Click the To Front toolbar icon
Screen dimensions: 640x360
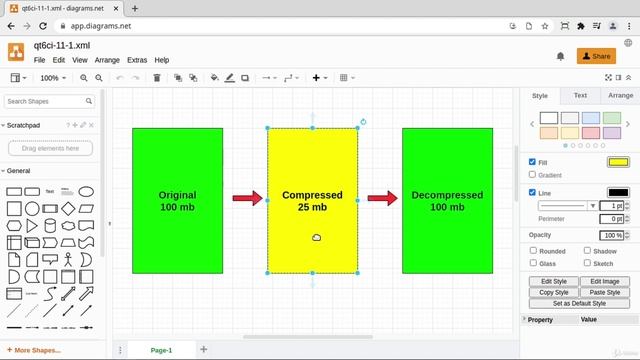178,78
